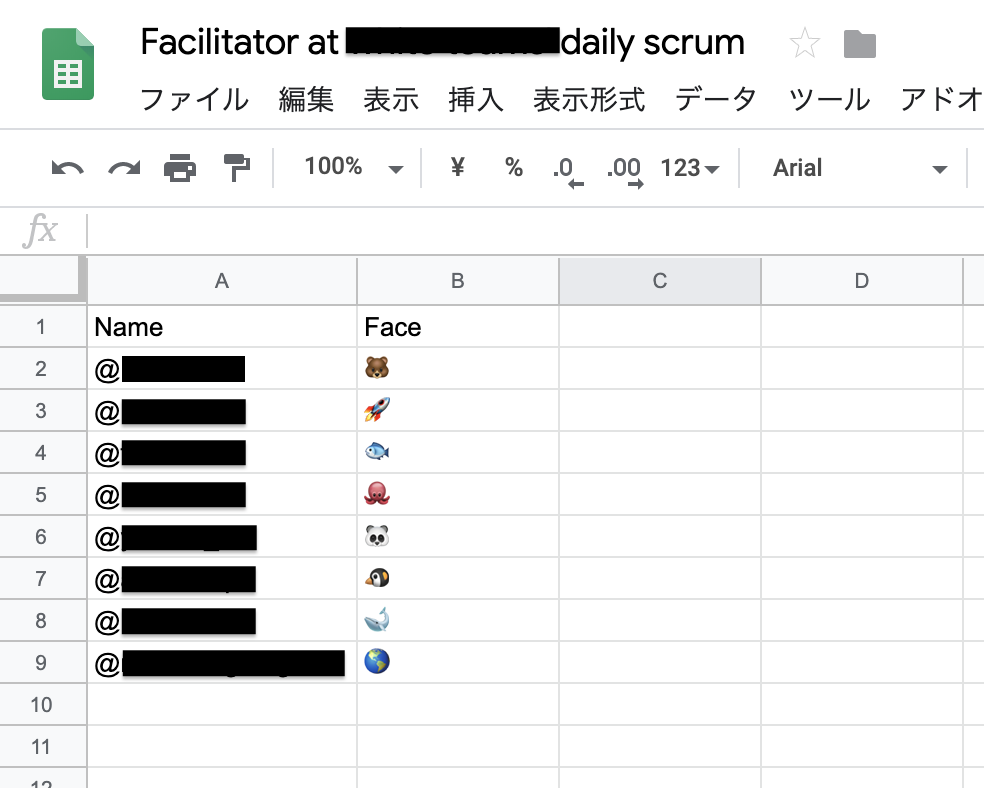Select the Face header cell
Image resolution: width=984 pixels, height=788 pixels.
pyautogui.click(x=457, y=327)
